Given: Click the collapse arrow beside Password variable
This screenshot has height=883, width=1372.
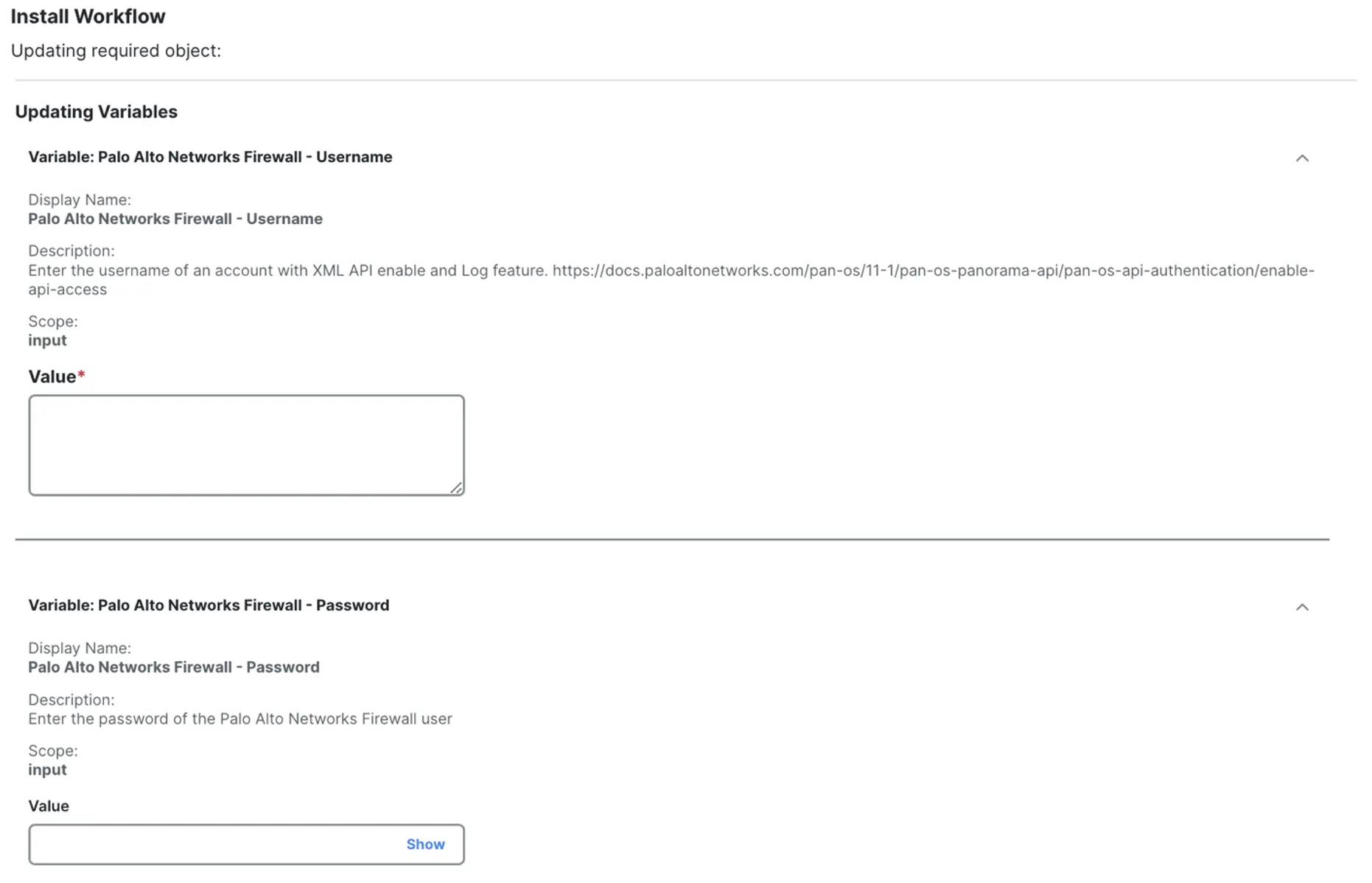Looking at the screenshot, I should click(1303, 607).
